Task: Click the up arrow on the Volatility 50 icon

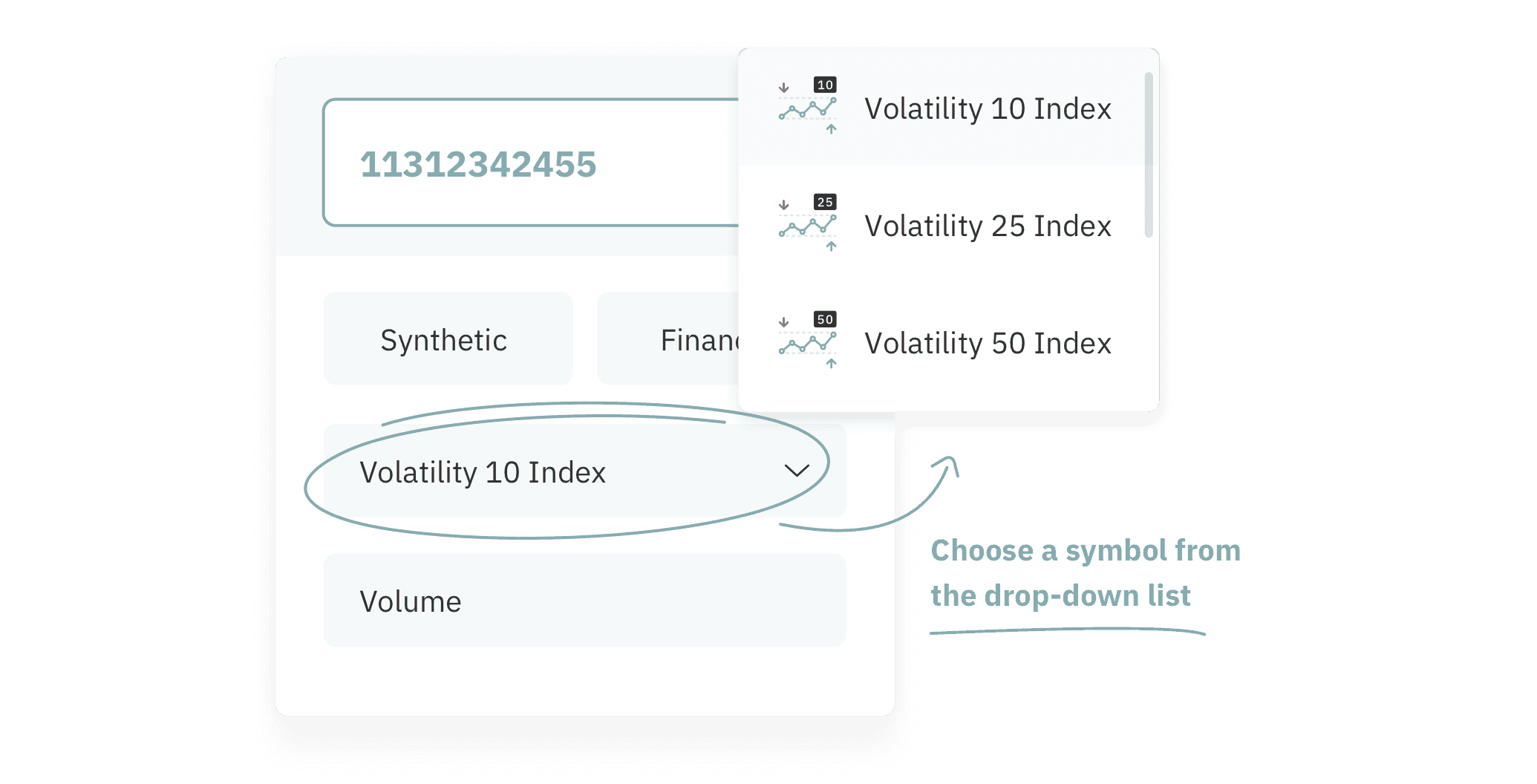Action: click(832, 363)
